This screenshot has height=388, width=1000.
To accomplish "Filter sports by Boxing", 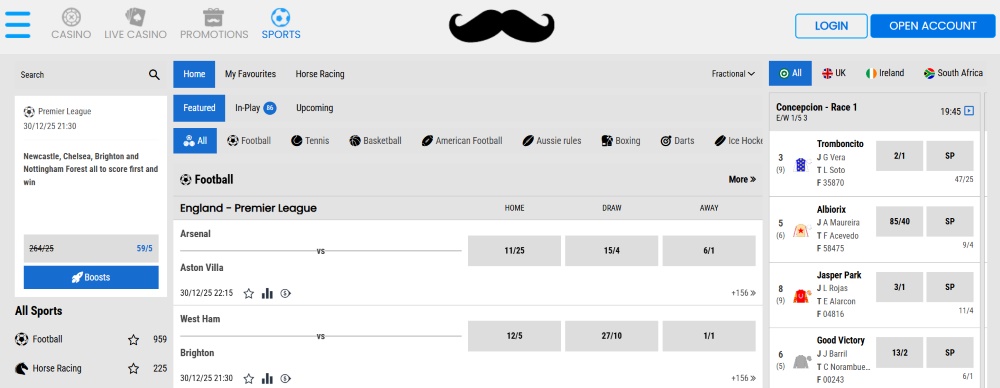I will pos(621,140).
